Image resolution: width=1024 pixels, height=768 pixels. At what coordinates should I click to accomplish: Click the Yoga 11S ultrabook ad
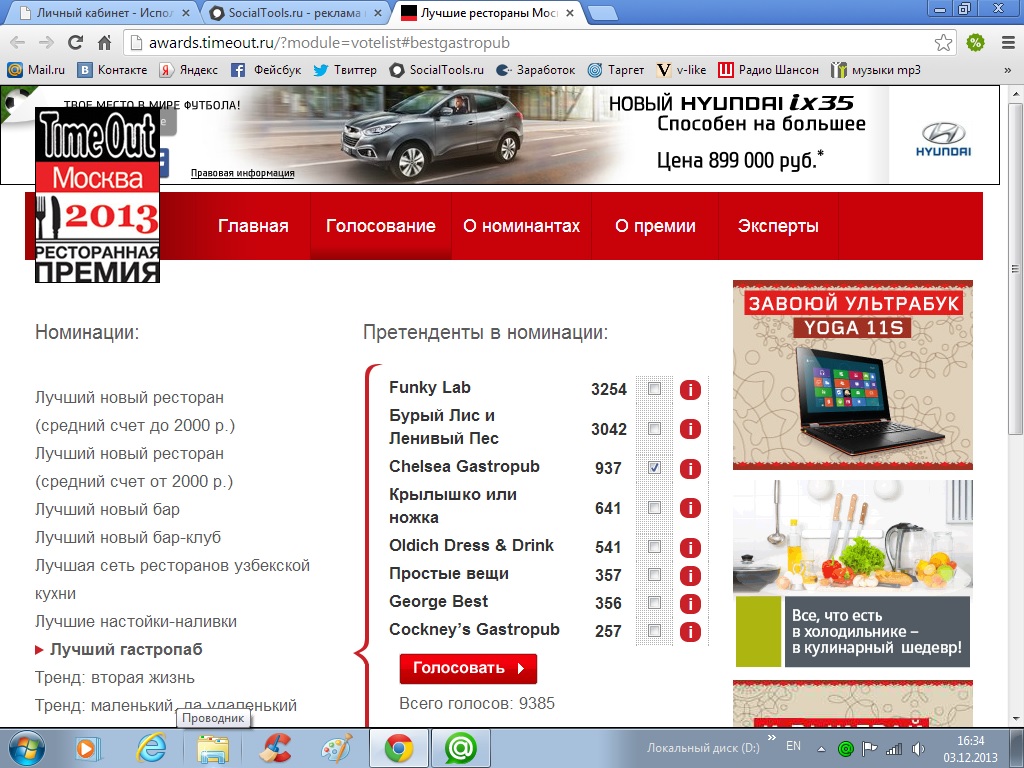pyautogui.click(x=852, y=375)
